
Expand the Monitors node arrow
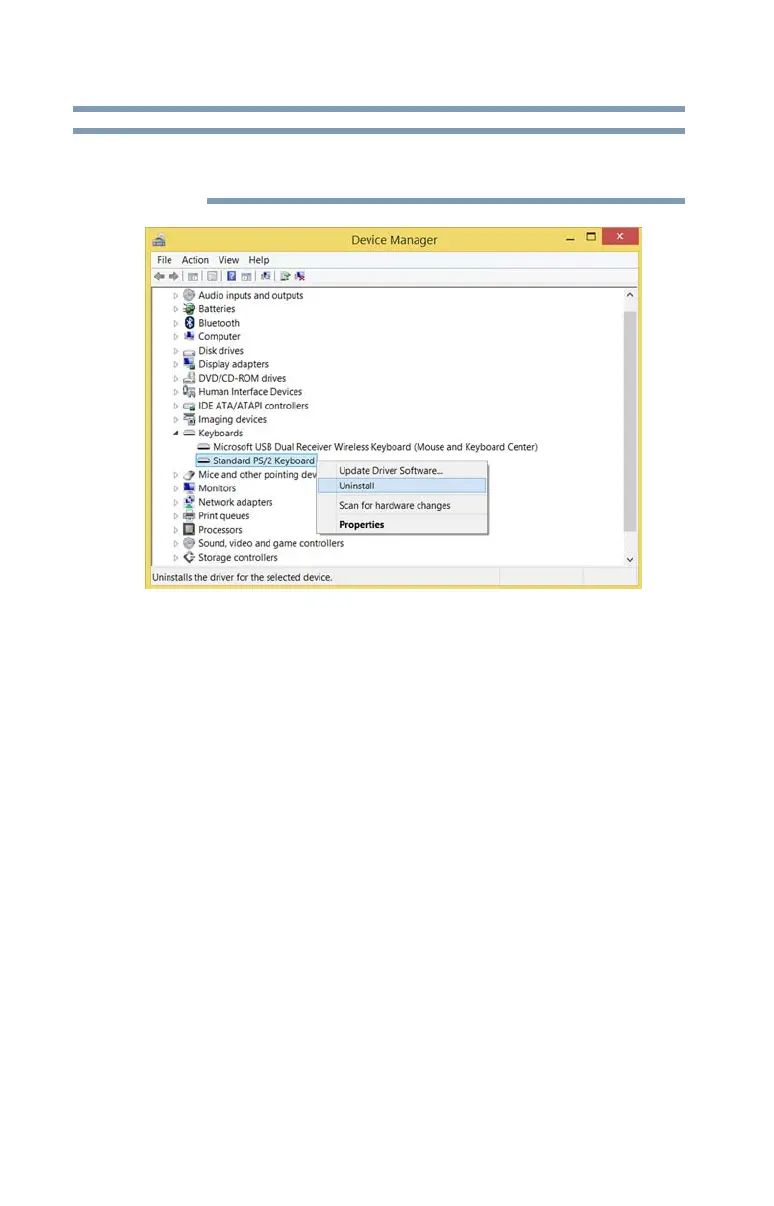tap(176, 488)
